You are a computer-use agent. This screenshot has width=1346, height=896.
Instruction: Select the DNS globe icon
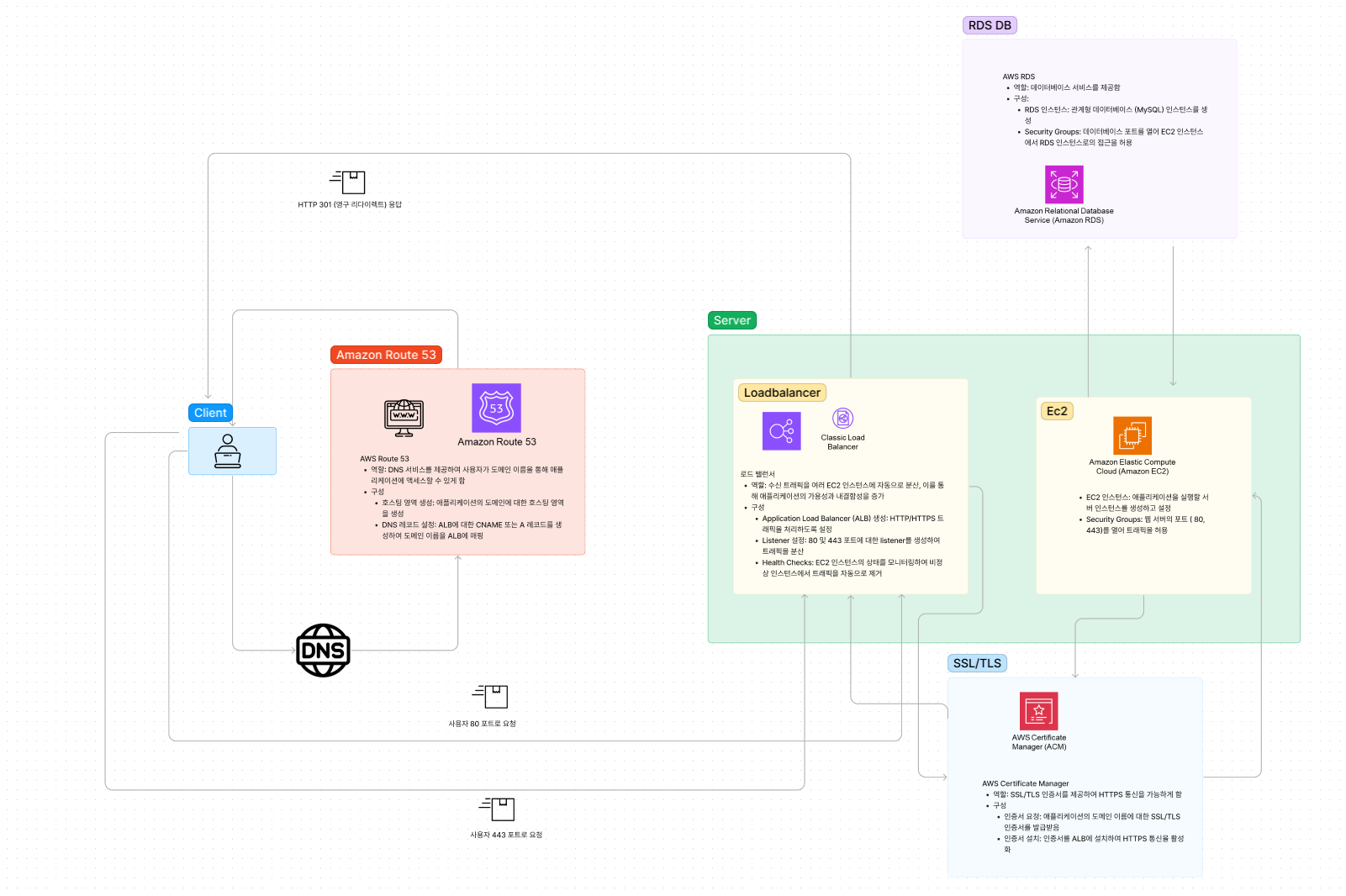coord(323,651)
